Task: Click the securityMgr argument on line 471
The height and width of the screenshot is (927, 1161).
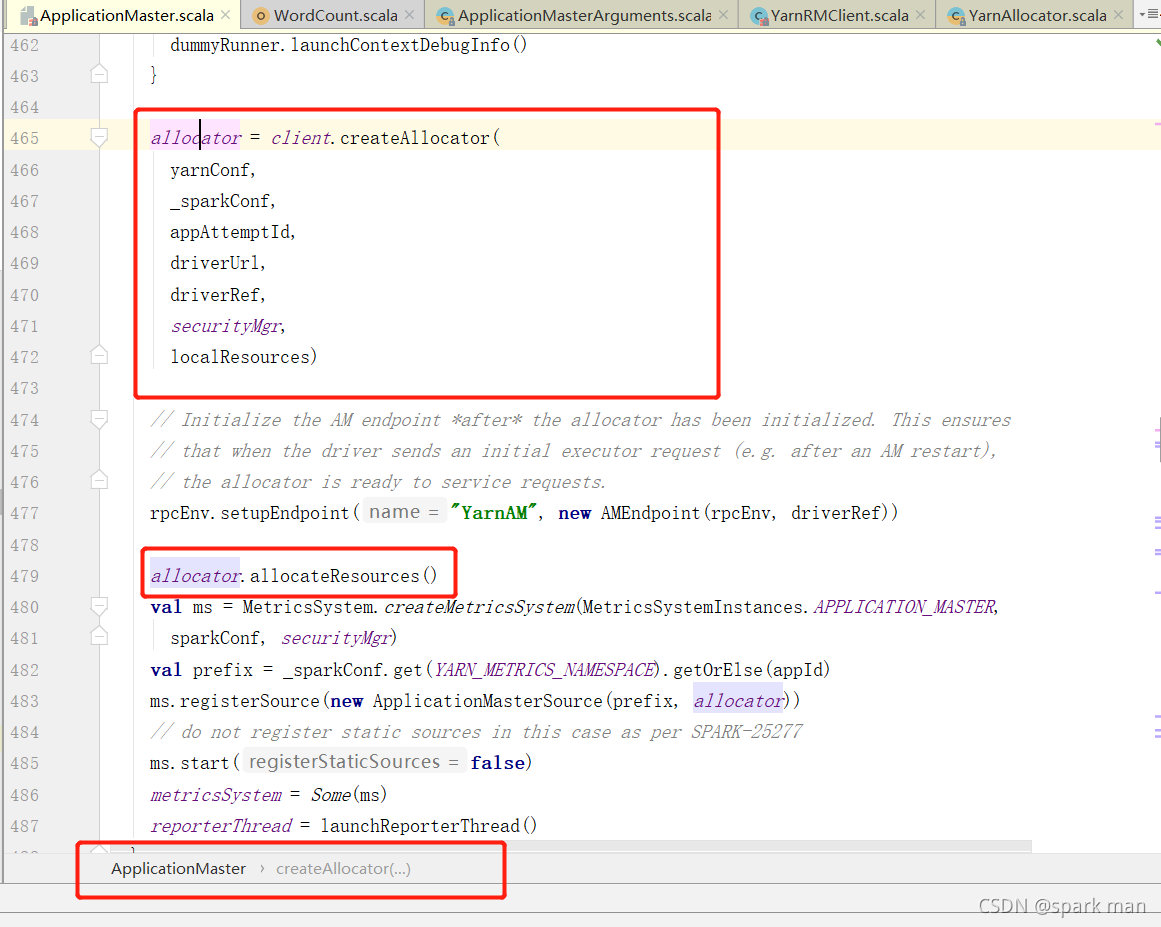Action: click(x=226, y=327)
